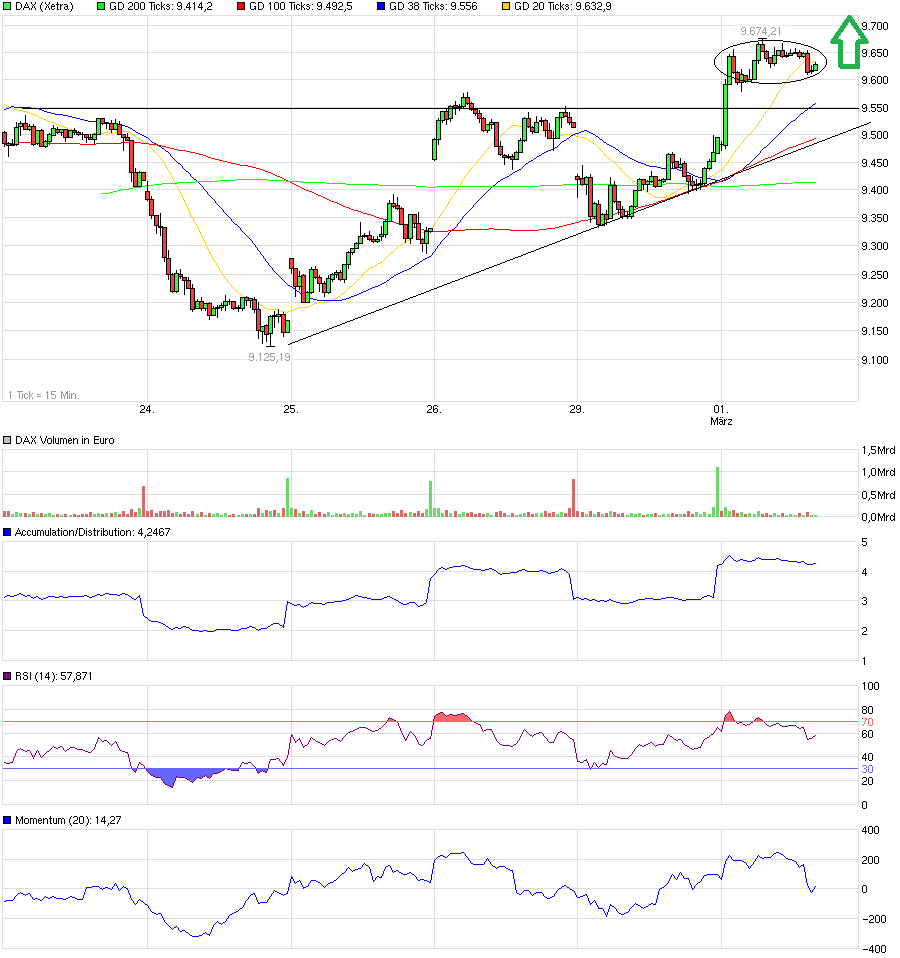This screenshot has width=900, height=958.
Task: Click the 9.400 price axis label
Action: coord(874,190)
